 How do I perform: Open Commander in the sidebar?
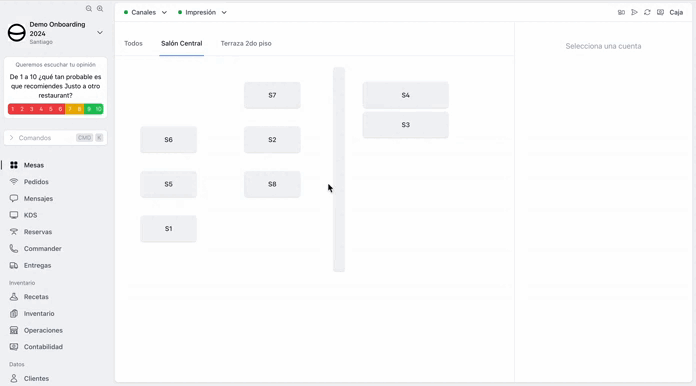pyautogui.click(x=43, y=248)
